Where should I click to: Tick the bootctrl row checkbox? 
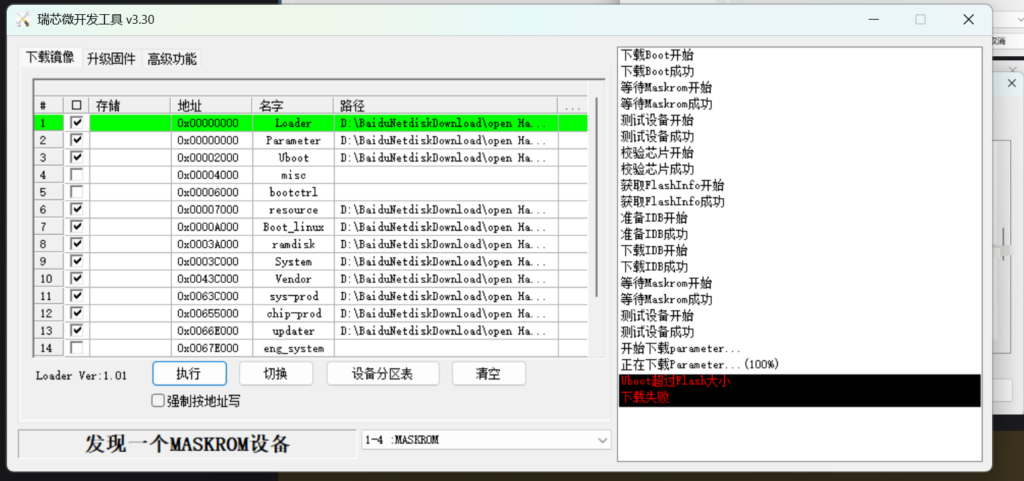(x=76, y=192)
